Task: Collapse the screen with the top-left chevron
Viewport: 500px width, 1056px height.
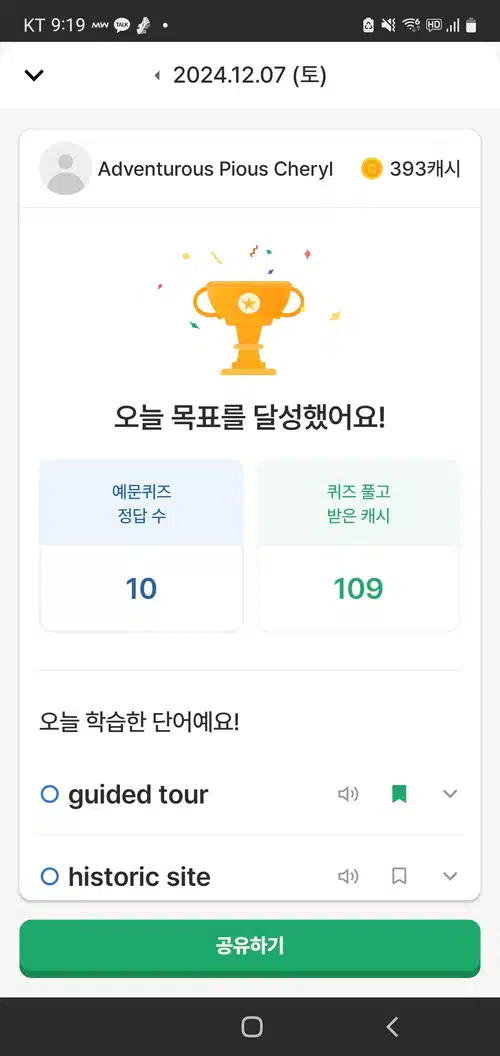Action: [x=34, y=75]
